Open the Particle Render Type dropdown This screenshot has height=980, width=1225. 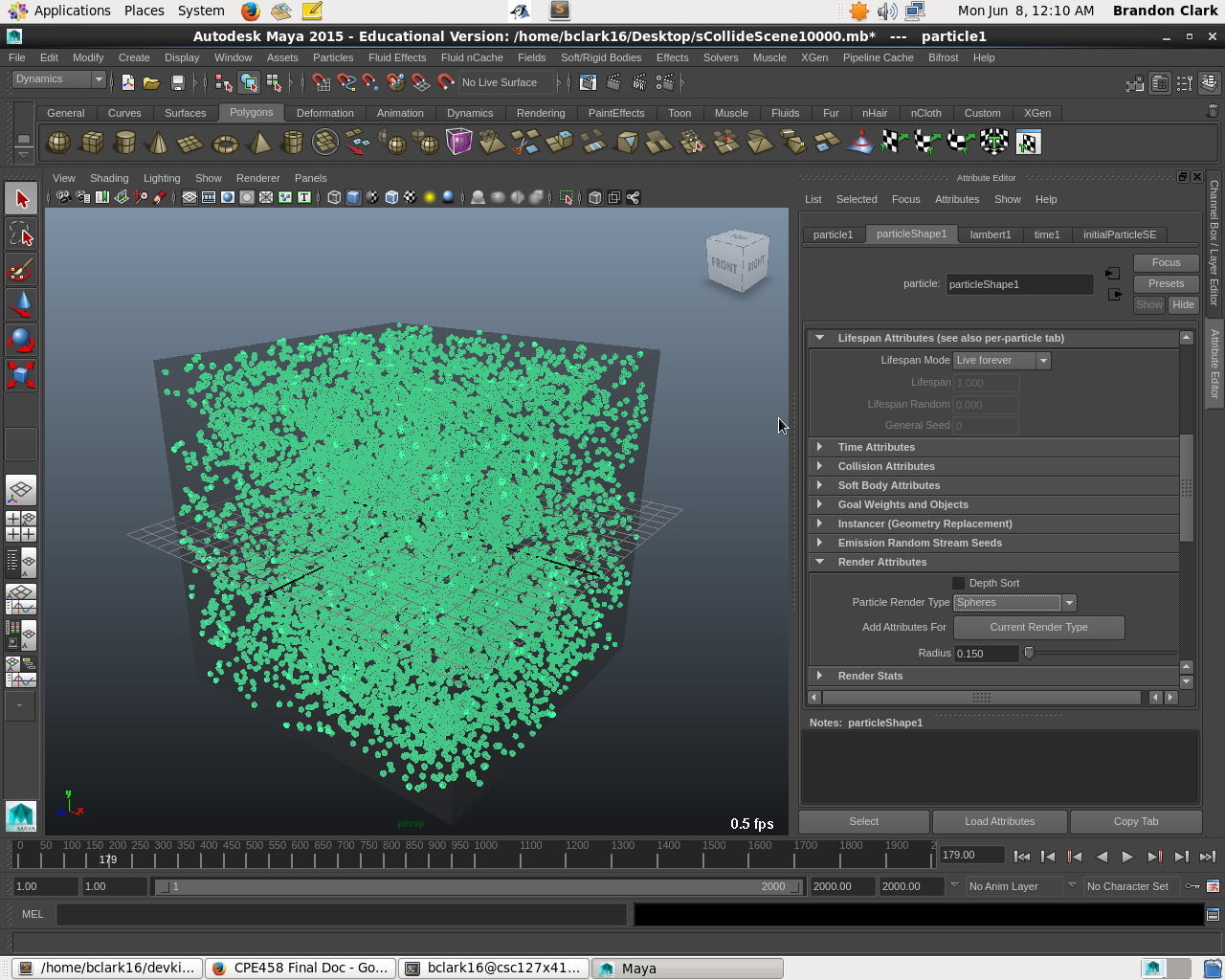1069,603
